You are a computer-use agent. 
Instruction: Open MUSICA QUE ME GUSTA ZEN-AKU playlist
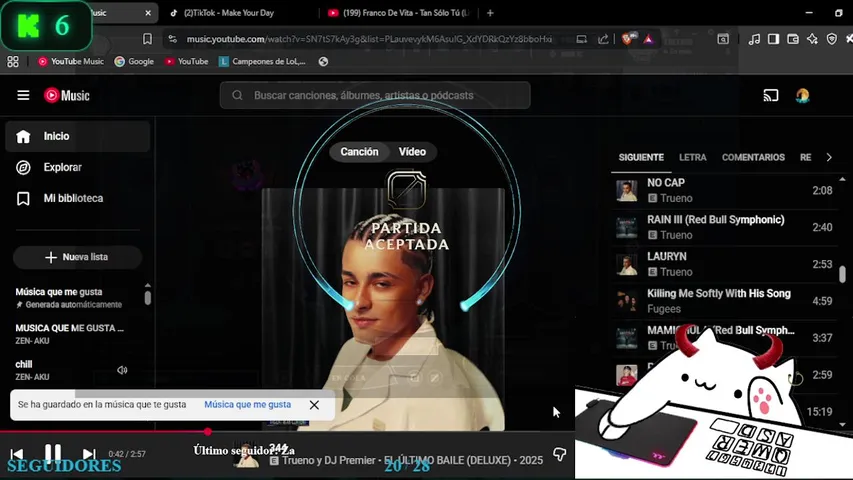(x=76, y=334)
